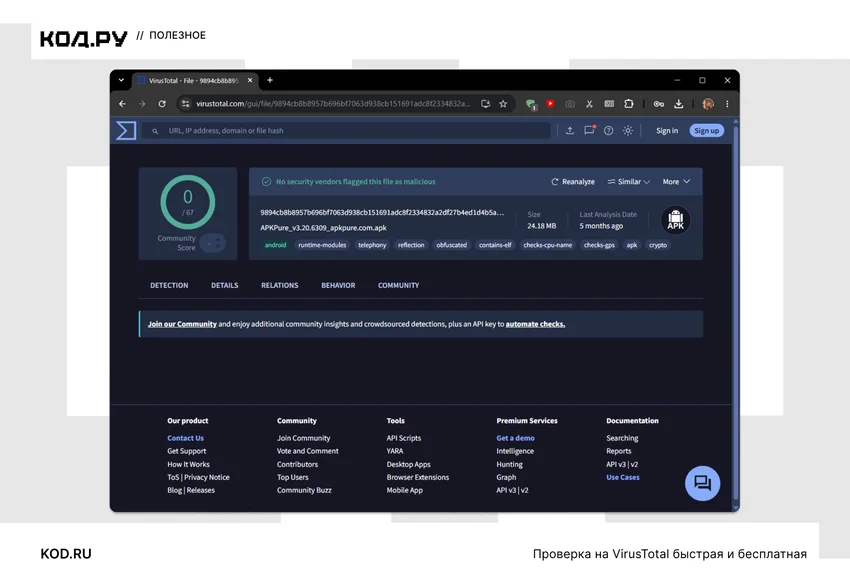Open the Extensions puzzle-piece menu
This screenshot has width=850, height=582.
pos(629,104)
